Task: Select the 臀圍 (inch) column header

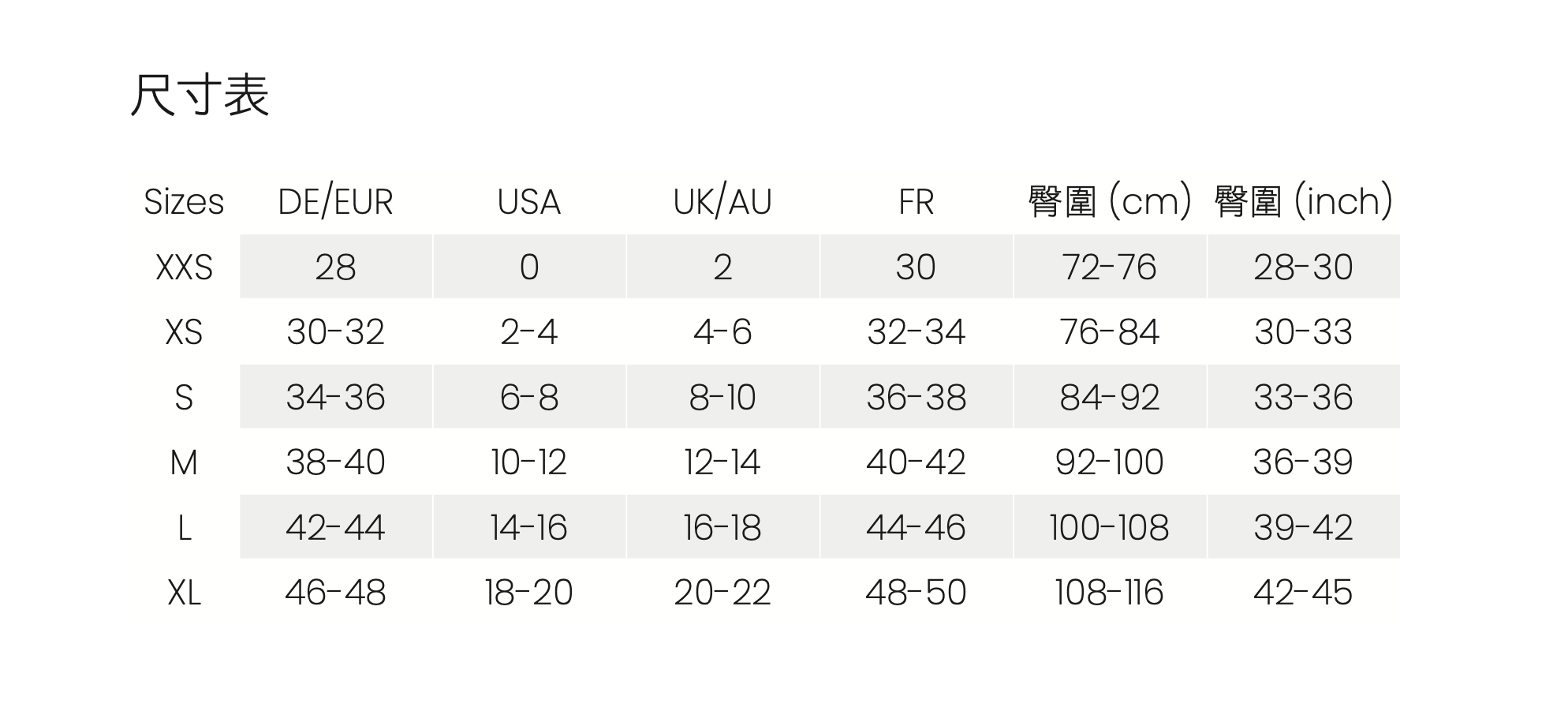Action: [x=1303, y=202]
